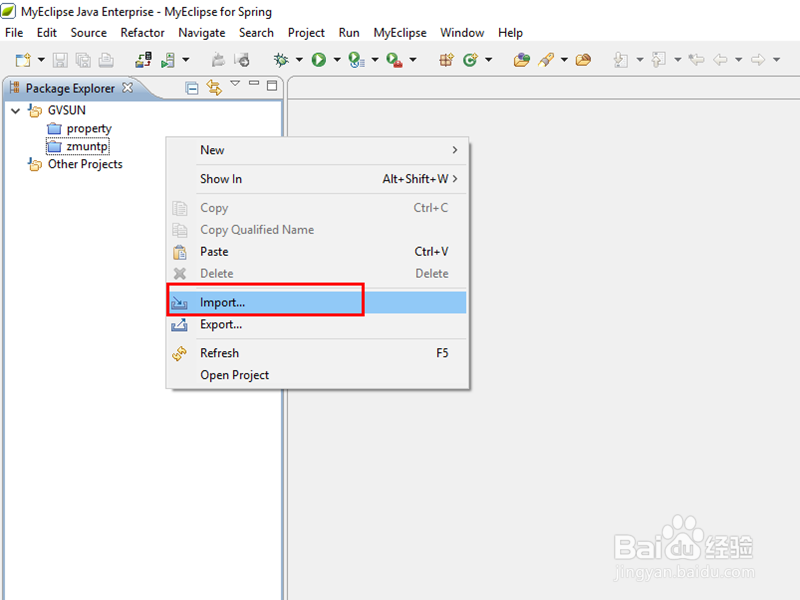Expand the New submenu in context menu
Screen dimensions: 800x600
[x=317, y=150]
